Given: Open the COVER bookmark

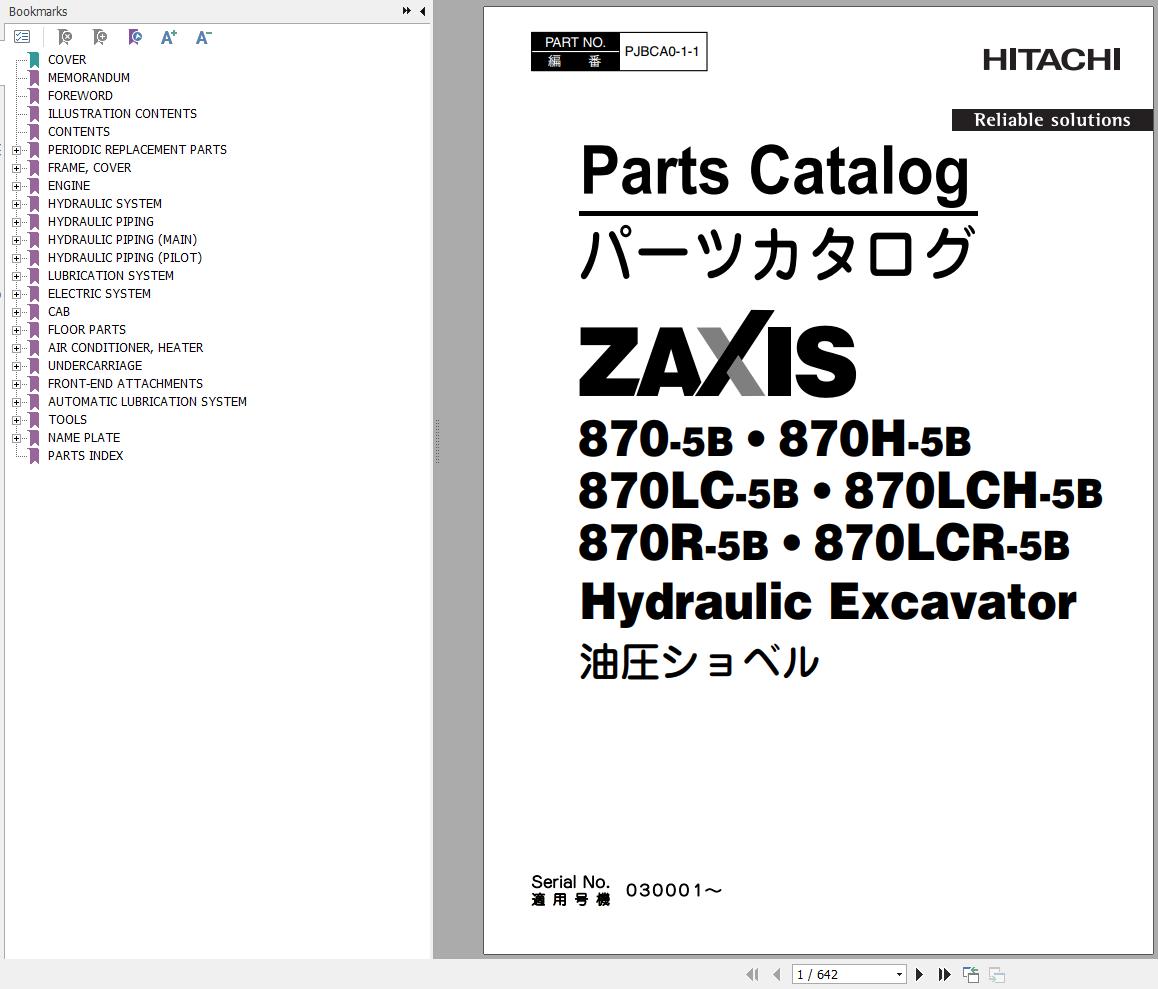Looking at the screenshot, I should pyautogui.click(x=66, y=60).
